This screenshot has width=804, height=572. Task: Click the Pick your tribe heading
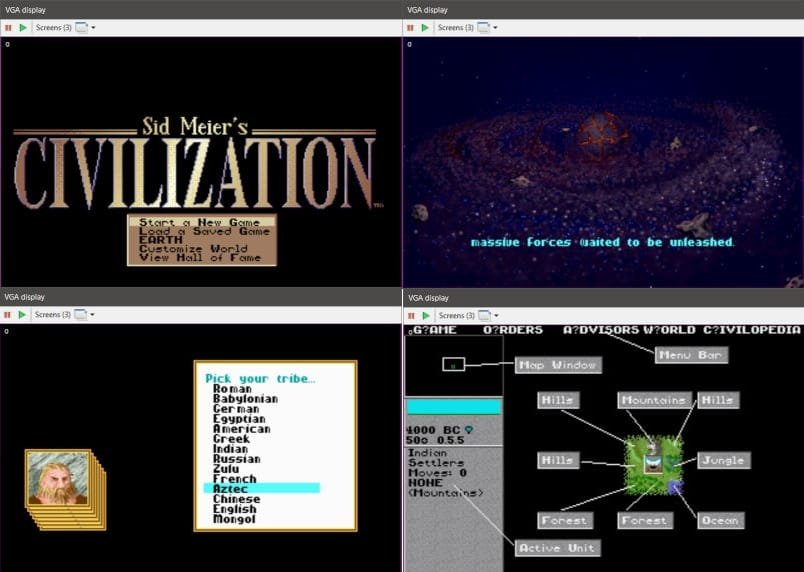pyautogui.click(x=260, y=379)
